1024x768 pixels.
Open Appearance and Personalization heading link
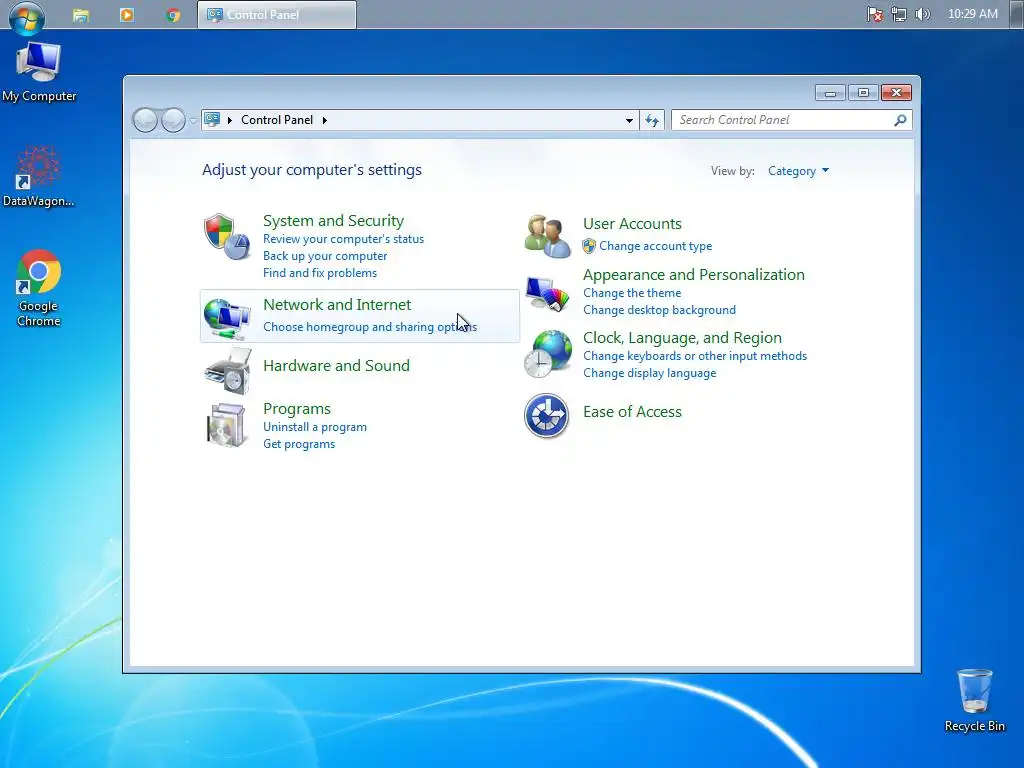click(694, 275)
